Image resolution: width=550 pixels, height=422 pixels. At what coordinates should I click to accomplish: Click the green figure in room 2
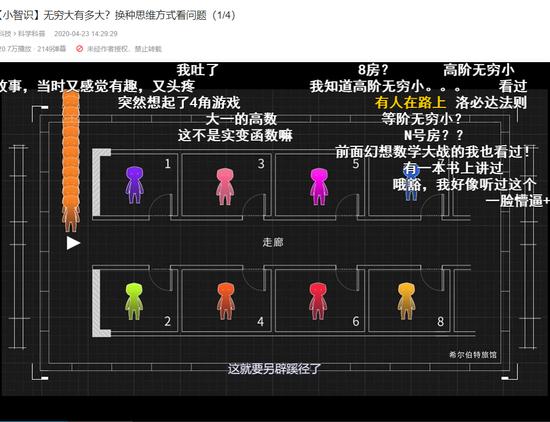click(x=134, y=301)
